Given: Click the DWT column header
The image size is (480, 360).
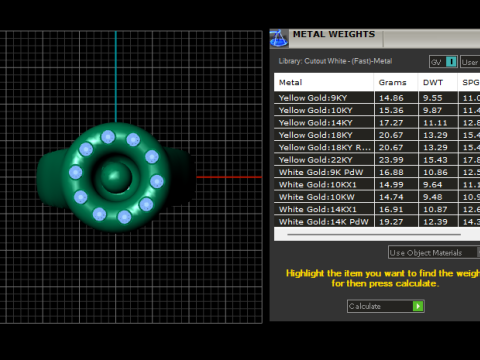Looking at the screenshot, I should [x=438, y=82].
